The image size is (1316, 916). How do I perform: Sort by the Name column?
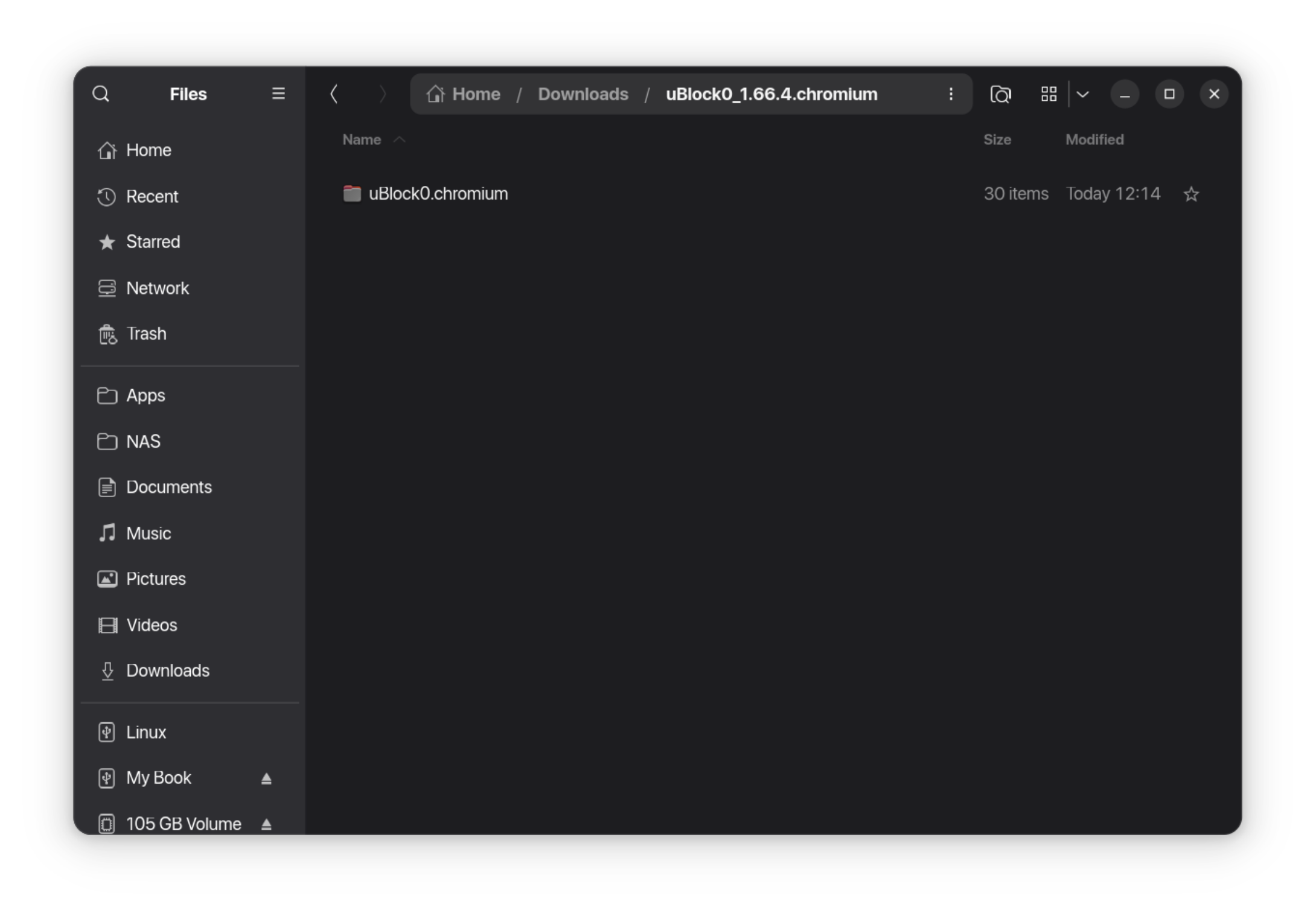click(x=362, y=139)
